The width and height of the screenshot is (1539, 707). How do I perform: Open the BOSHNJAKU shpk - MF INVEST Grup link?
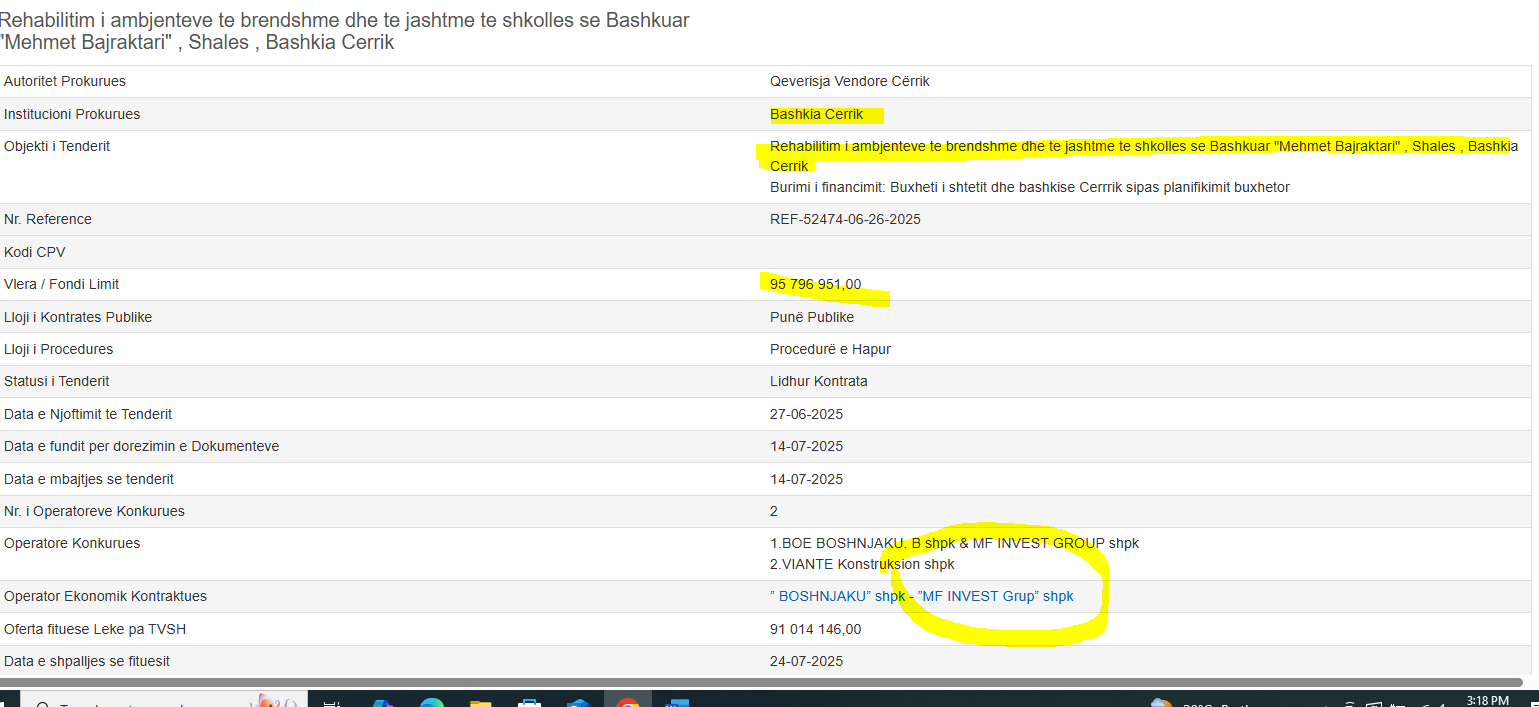tap(921, 596)
